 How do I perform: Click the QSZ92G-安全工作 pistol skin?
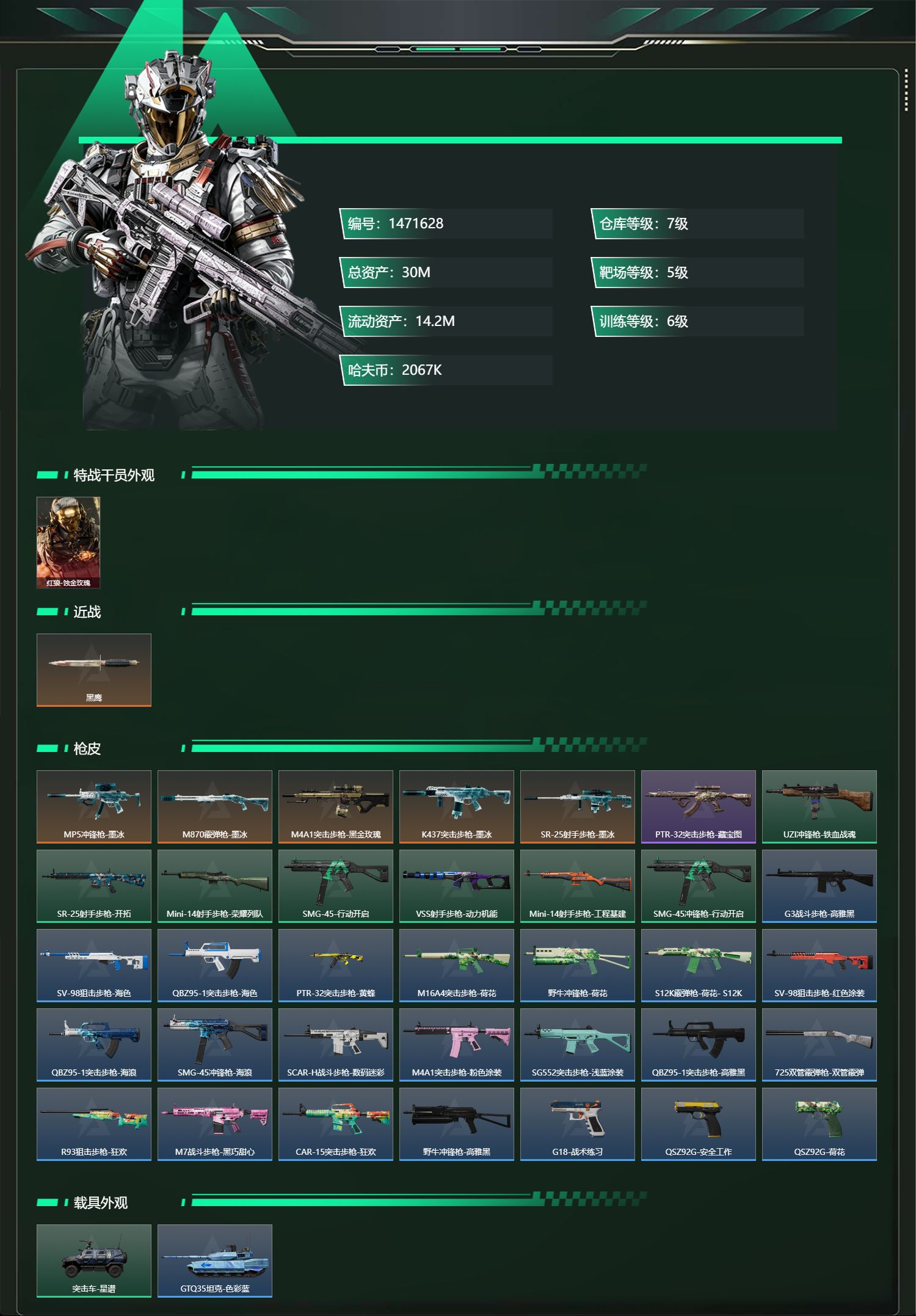click(x=699, y=1124)
